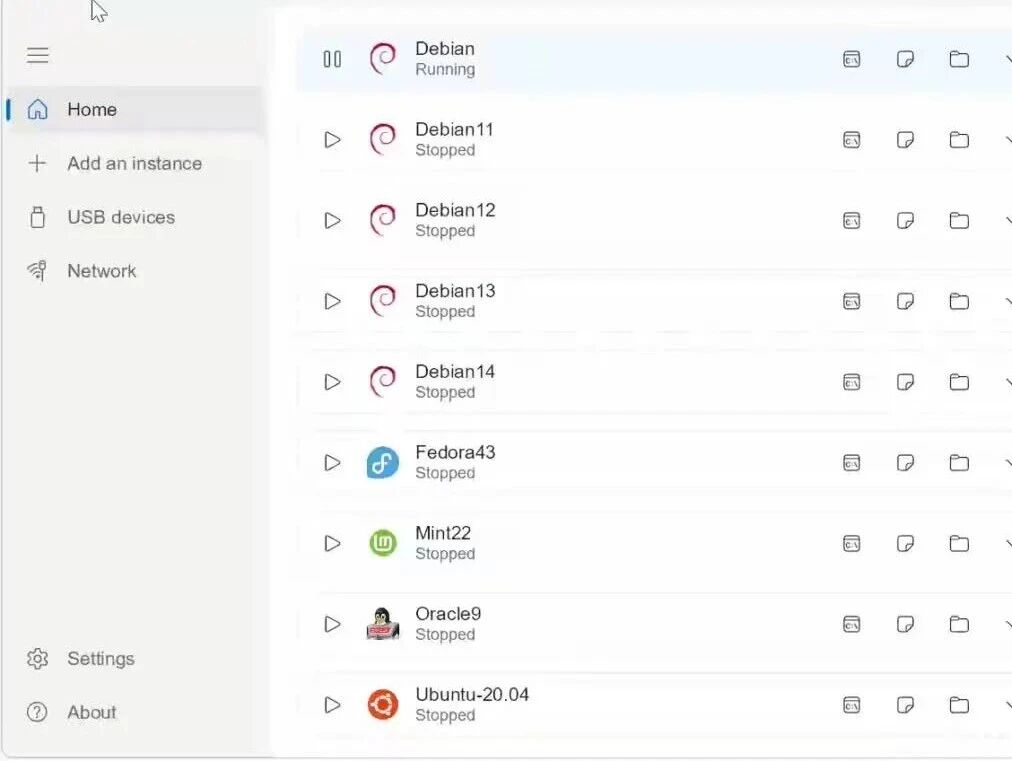This screenshot has height=761, width=1012.
Task: Open Ubuntu-20.04 files folder icon
Action: pyautogui.click(x=959, y=705)
